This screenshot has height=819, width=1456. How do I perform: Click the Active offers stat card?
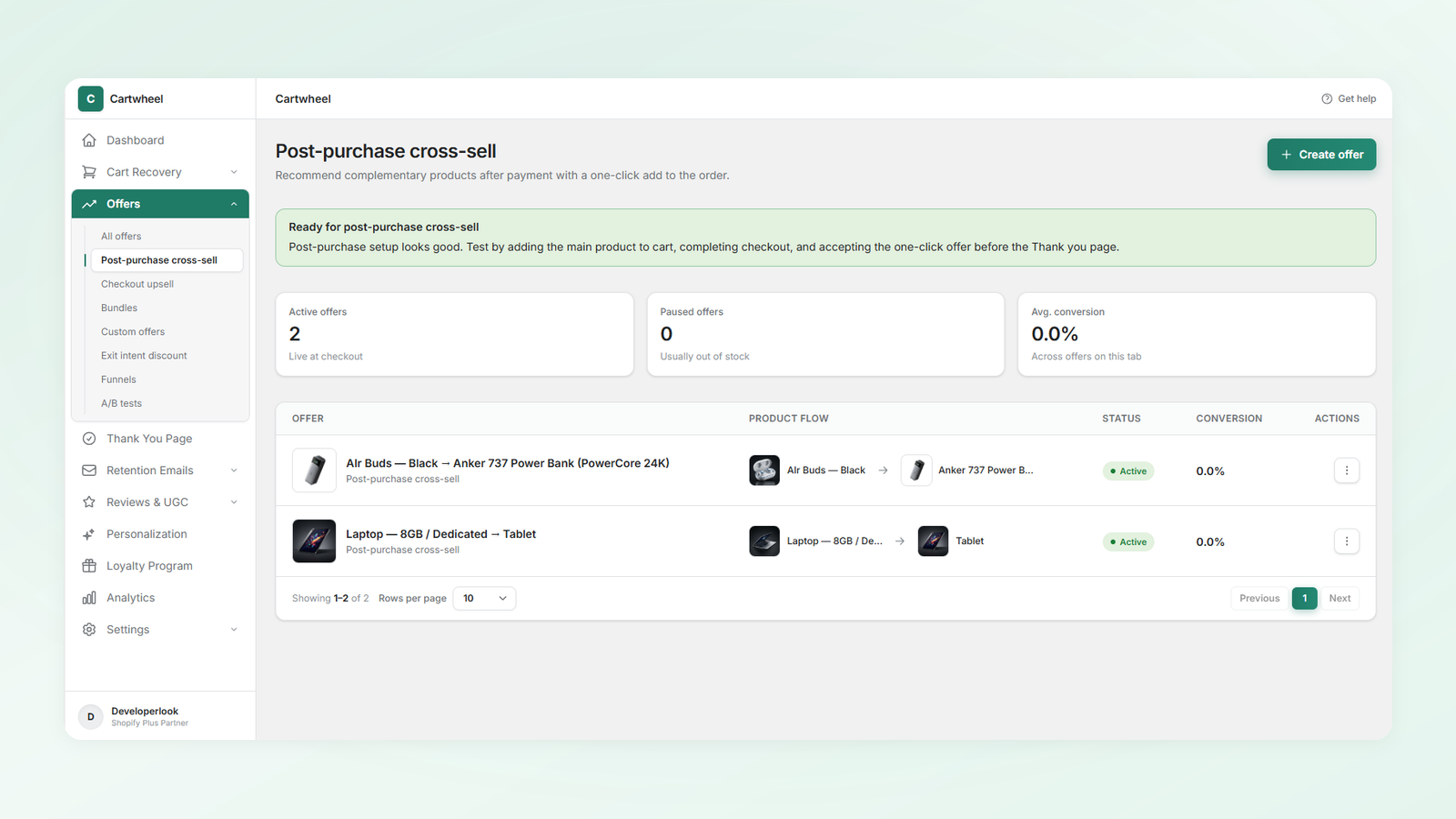click(455, 334)
